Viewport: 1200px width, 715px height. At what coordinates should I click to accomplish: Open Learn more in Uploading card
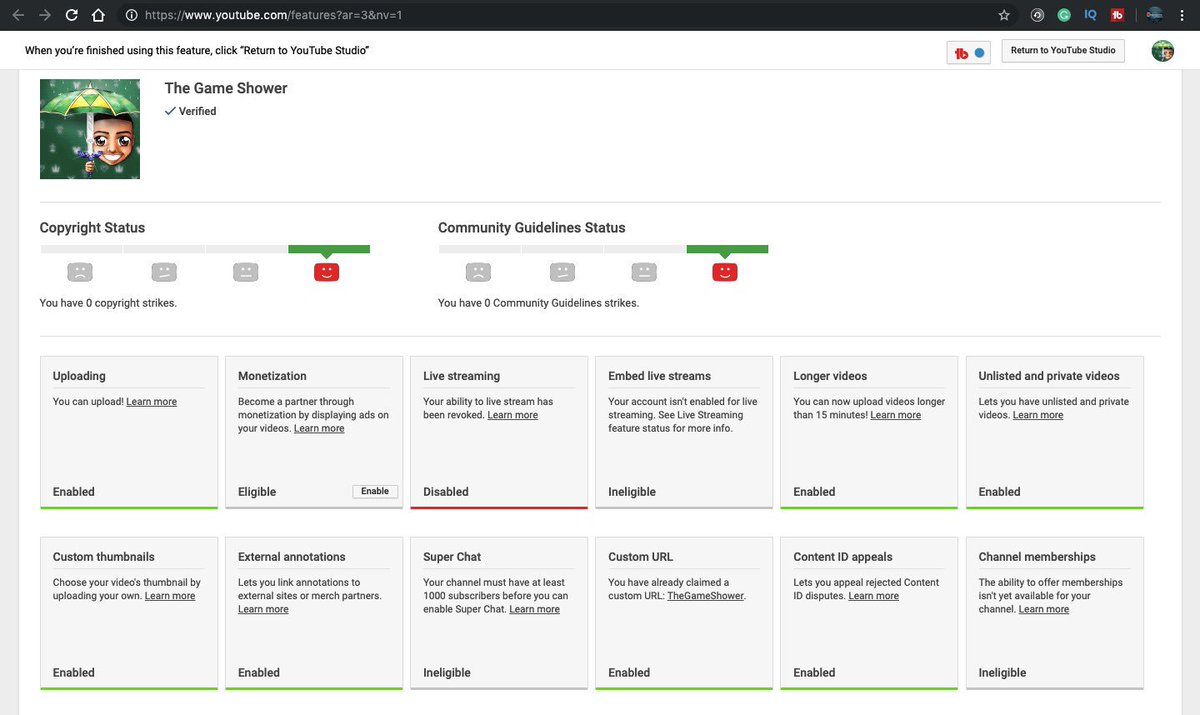point(151,402)
